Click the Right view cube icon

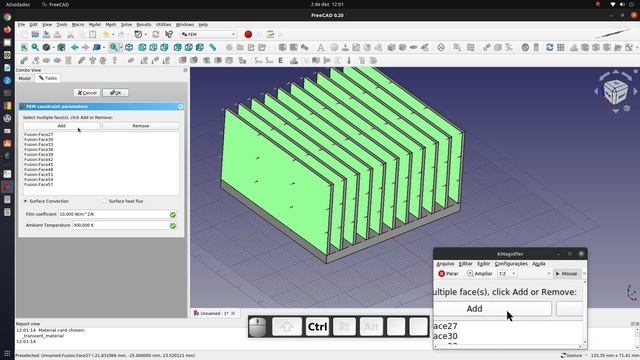164,47
